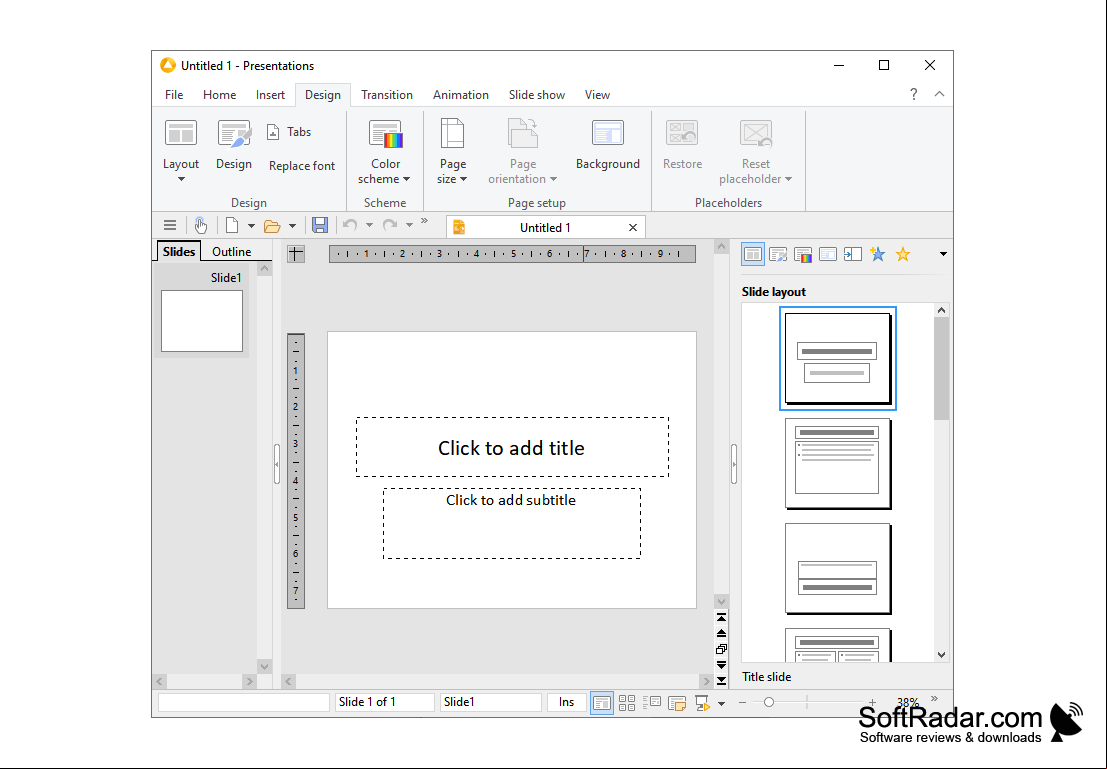Viewport: 1107px width, 769px height.
Task: Open Page size options
Action: 453,152
